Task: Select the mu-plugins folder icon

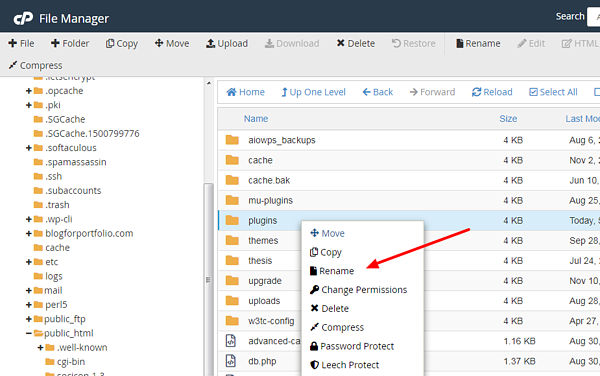Action: point(232,200)
